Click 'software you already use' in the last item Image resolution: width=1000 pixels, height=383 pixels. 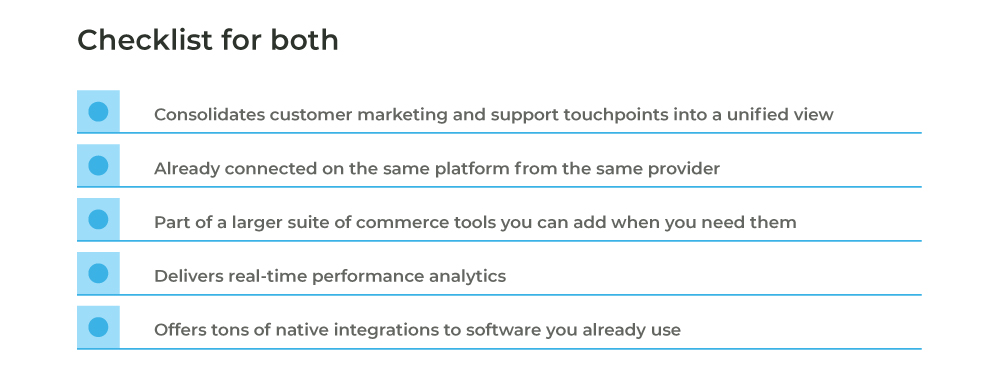click(x=573, y=330)
